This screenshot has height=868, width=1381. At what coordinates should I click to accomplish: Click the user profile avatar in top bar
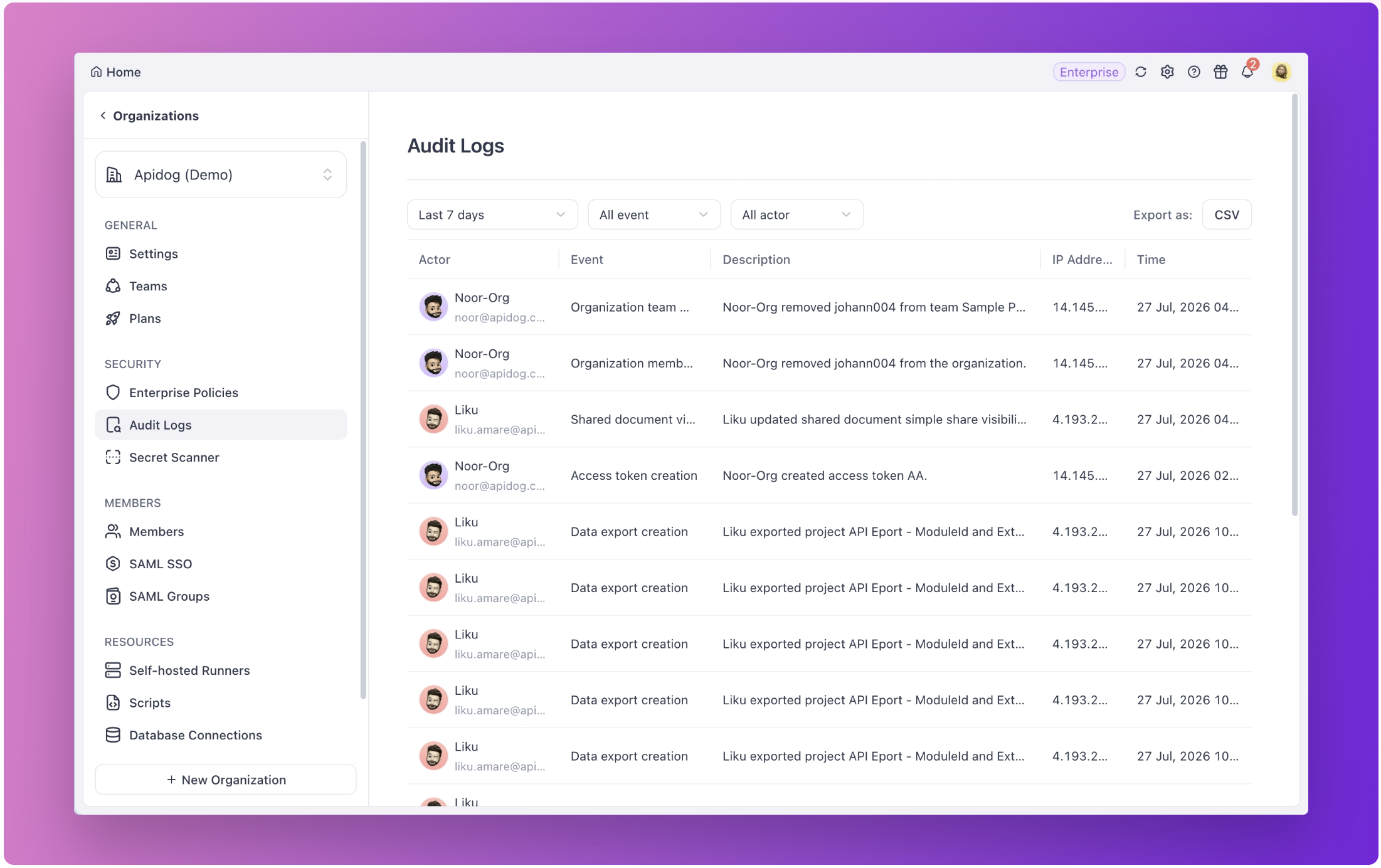pyautogui.click(x=1281, y=72)
